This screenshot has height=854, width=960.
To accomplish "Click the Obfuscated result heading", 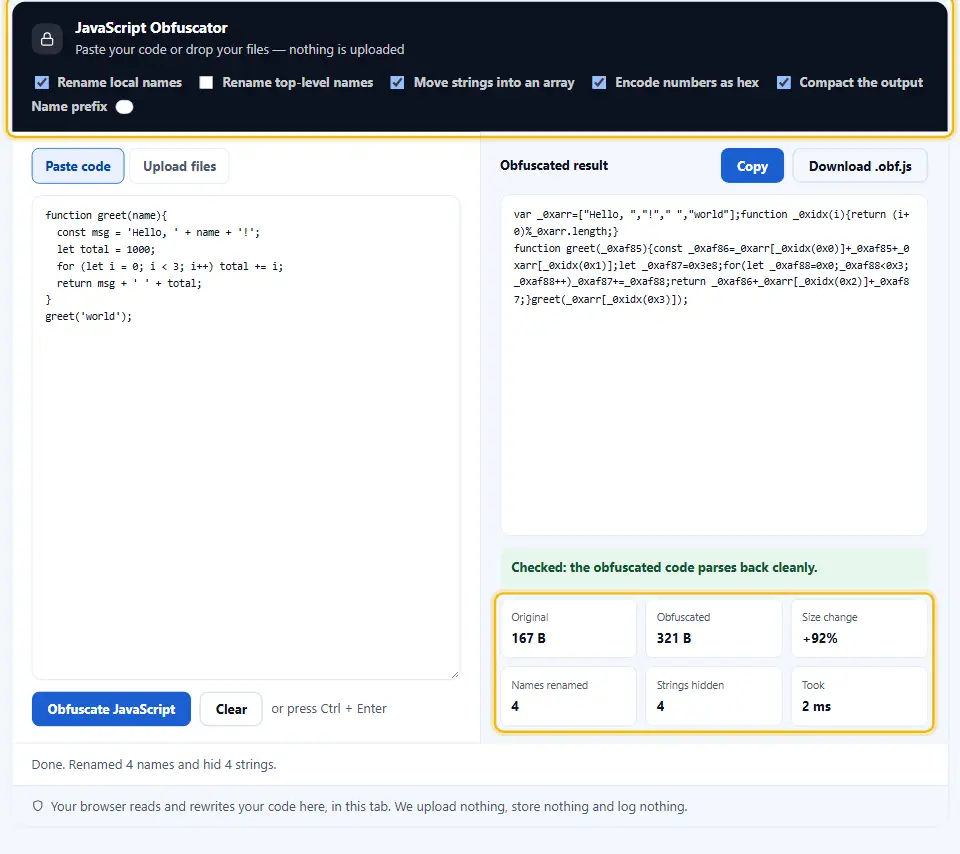I will [553, 165].
